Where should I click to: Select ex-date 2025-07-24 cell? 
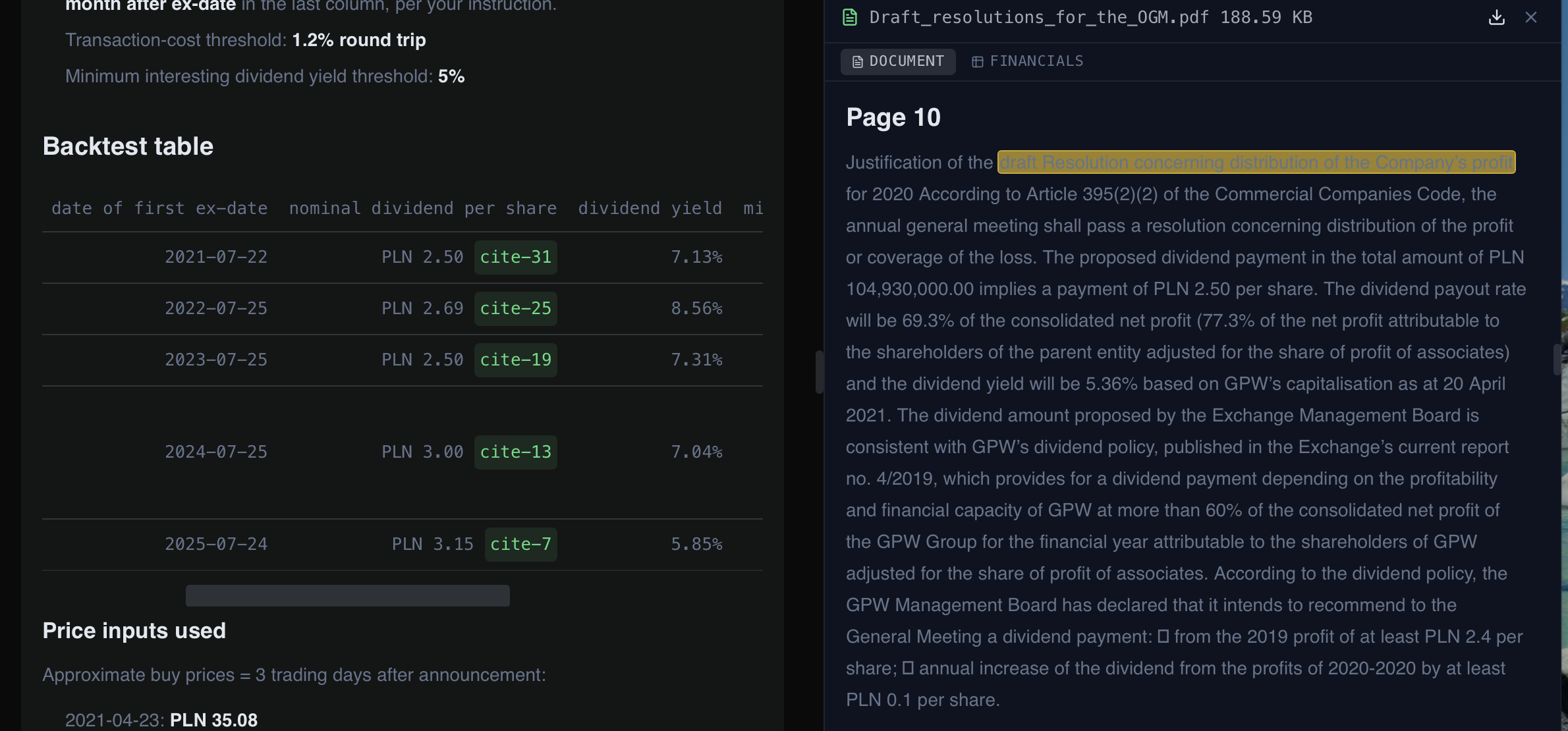pyautogui.click(x=216, y=544)
